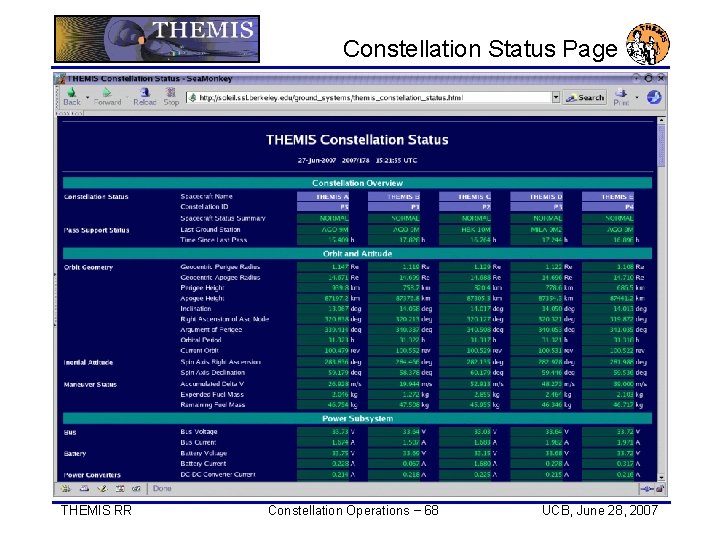The height and width of the screenshot is (540, 720).
Task: Click the Search button beside URL bar
Action: point(585,97)
